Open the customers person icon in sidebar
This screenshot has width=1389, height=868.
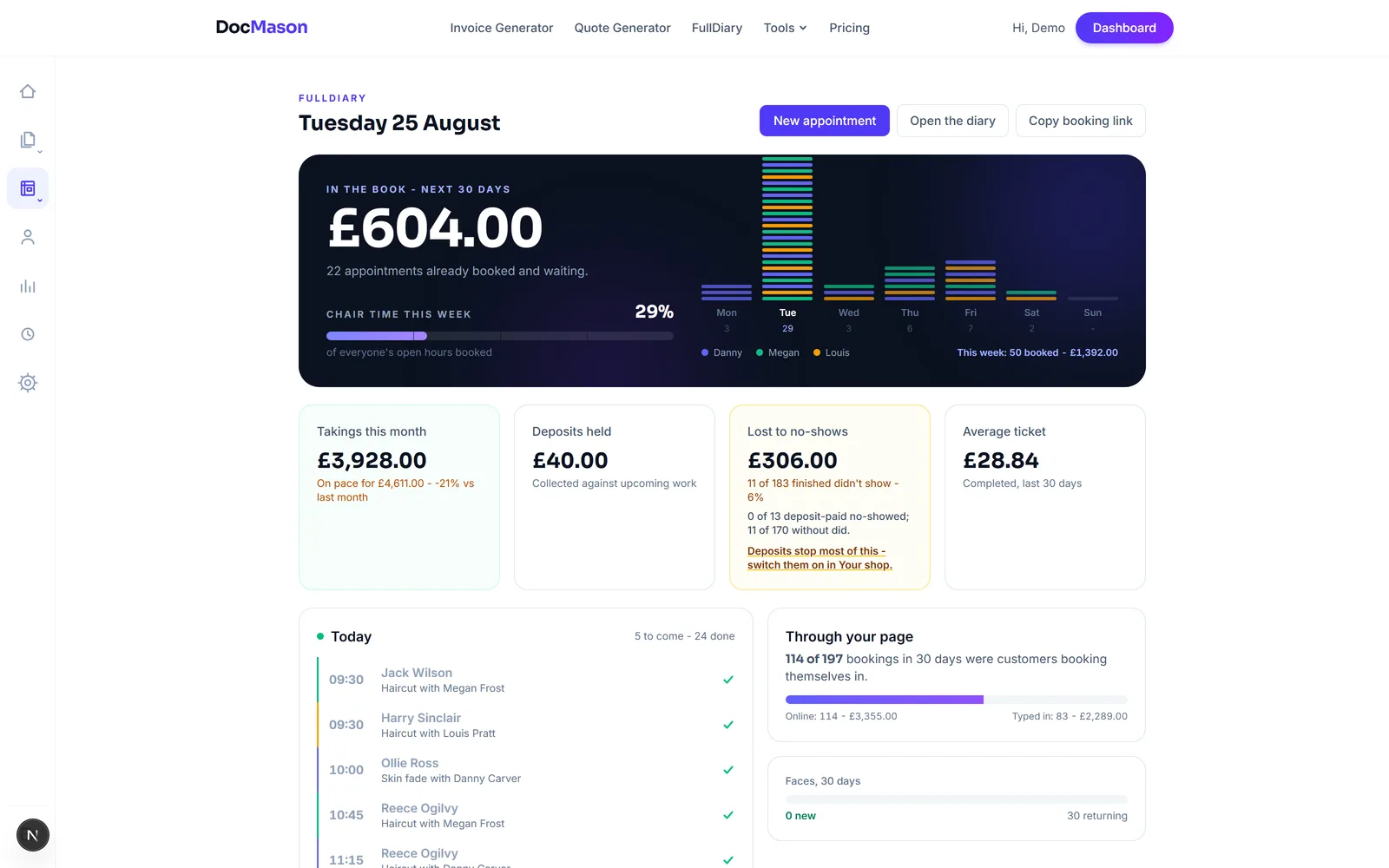pos(28,237)
